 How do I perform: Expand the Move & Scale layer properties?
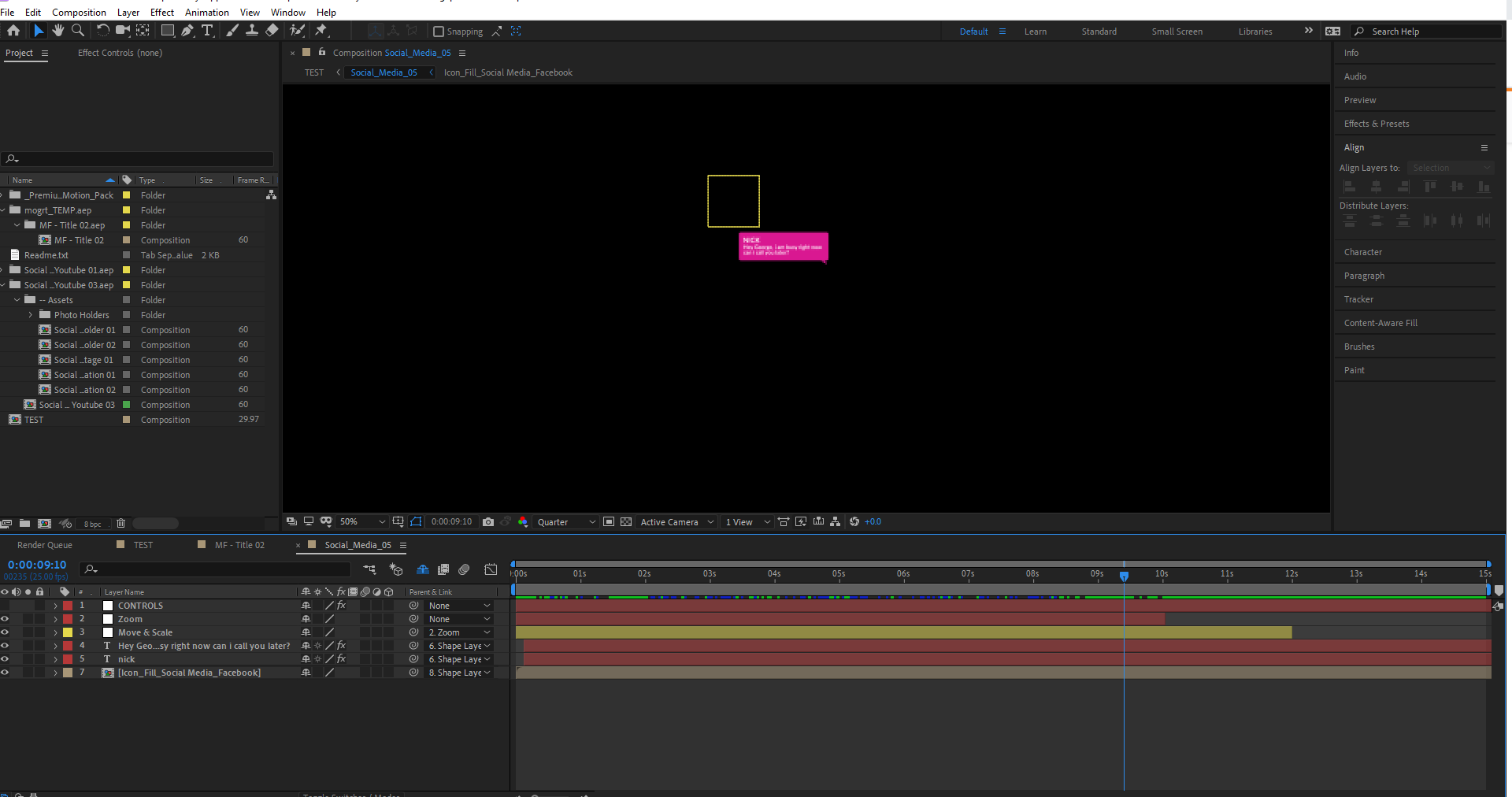tap(55, 632)
